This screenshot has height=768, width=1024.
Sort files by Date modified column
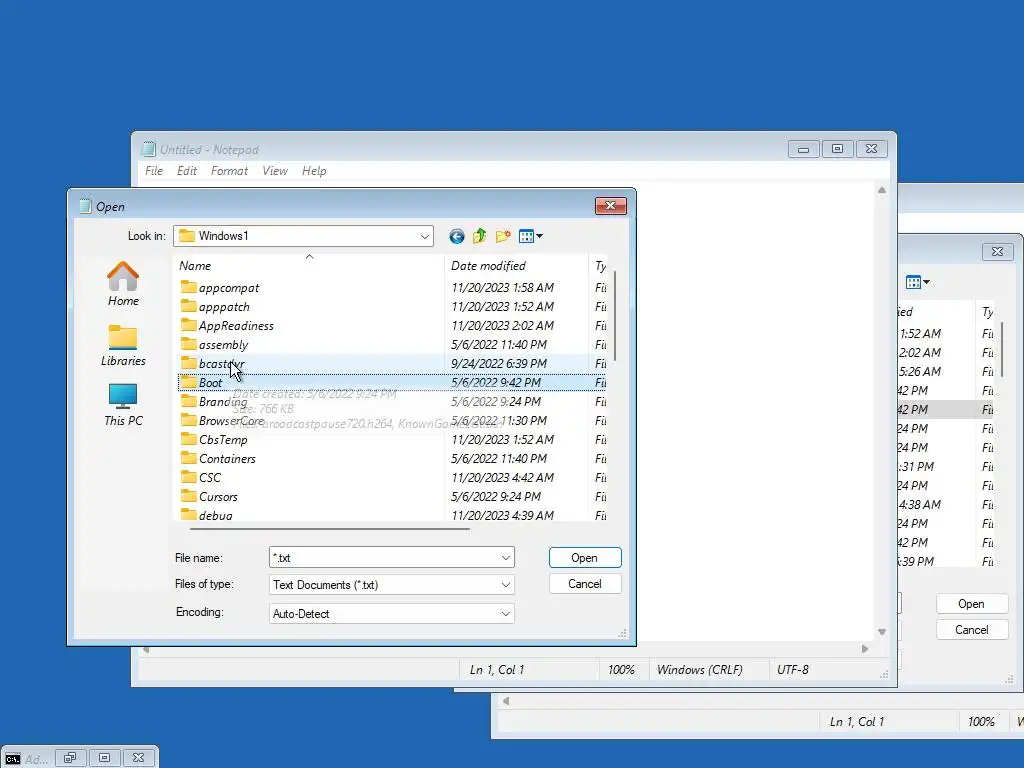[517, 266]
